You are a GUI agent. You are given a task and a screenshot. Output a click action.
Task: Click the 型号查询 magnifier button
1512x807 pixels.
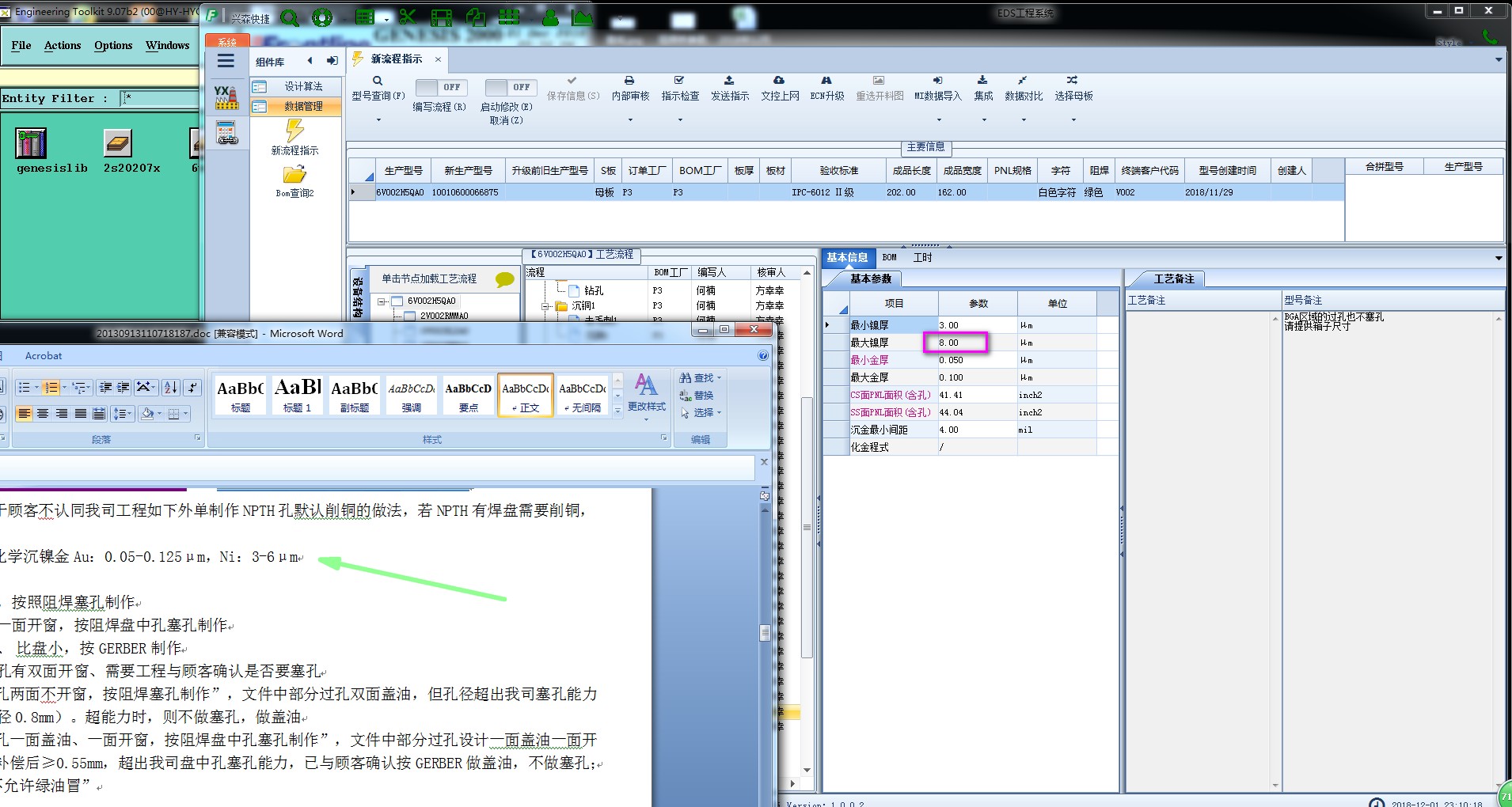[378, 81]
